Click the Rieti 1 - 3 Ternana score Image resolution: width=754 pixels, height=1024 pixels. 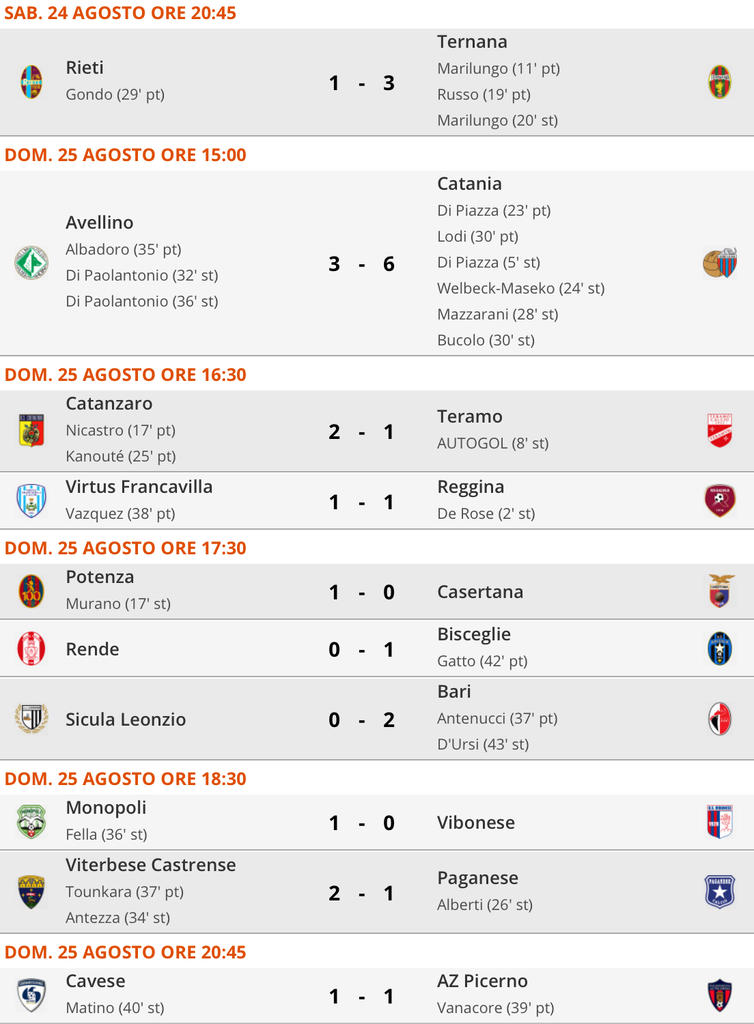click(x=362, y=82)
